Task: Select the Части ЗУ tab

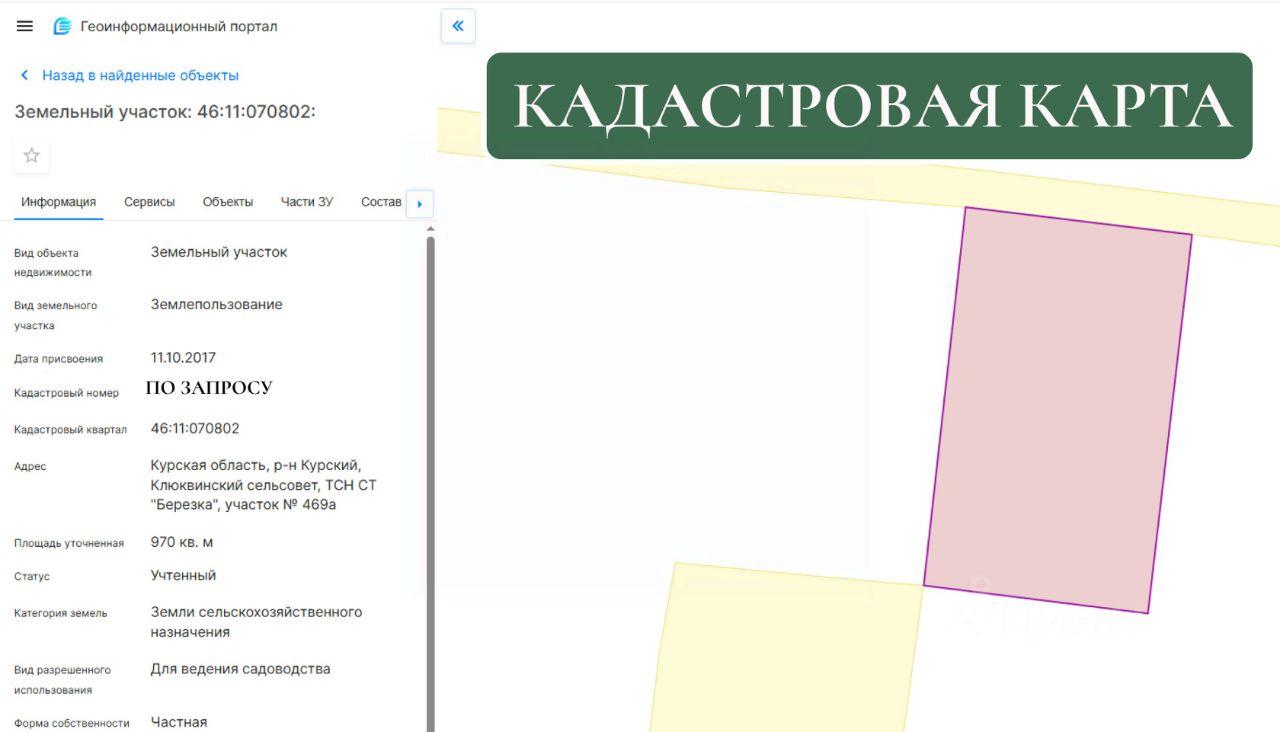Action: tap(307, 202)
